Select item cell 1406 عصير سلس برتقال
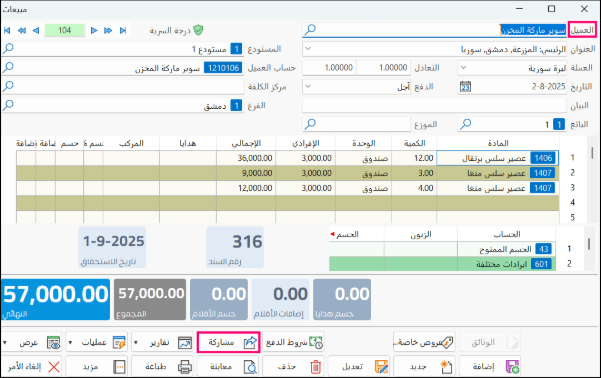 (x=498, y=158)
